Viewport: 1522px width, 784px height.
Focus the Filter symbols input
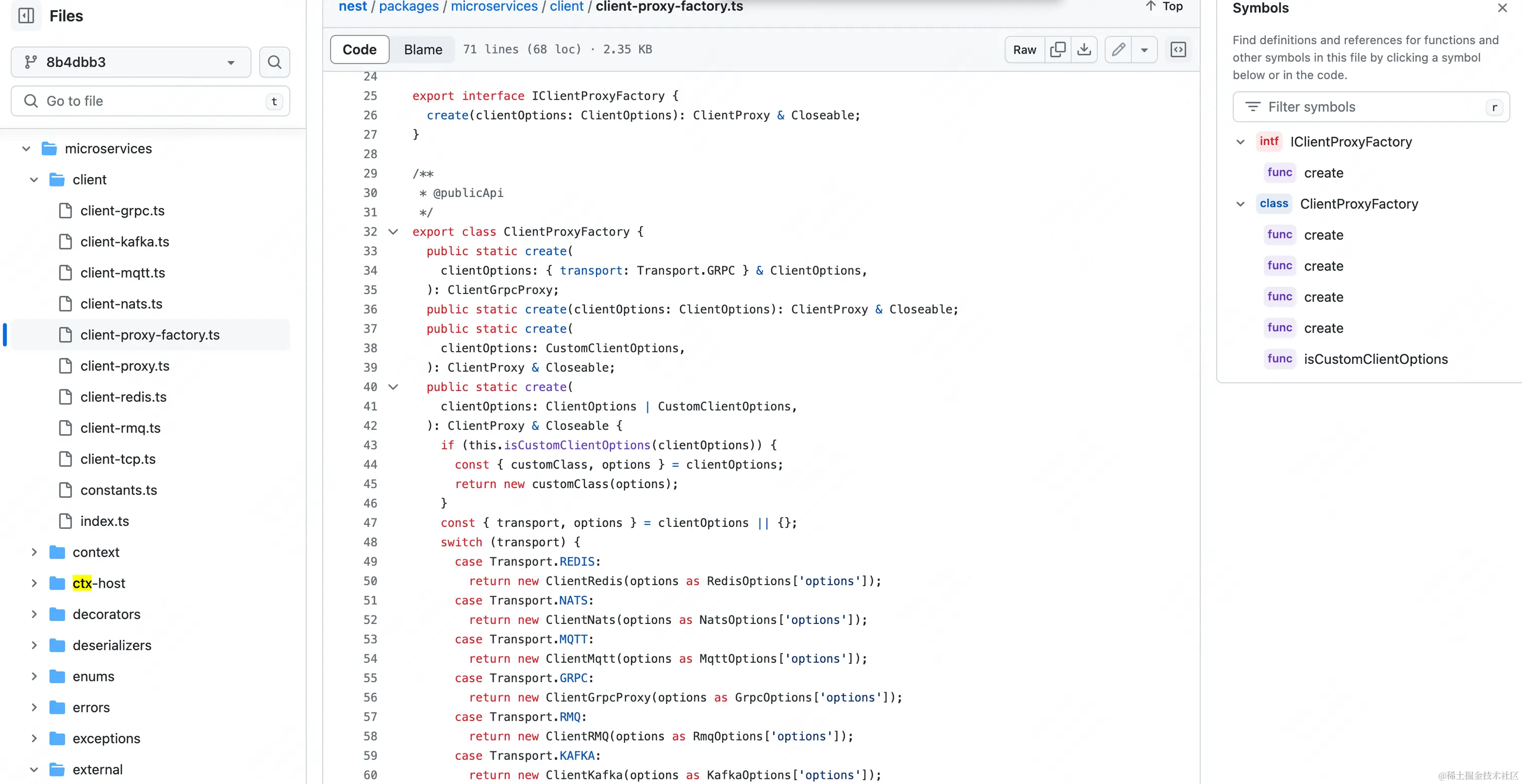click(x=1371, y=107)
